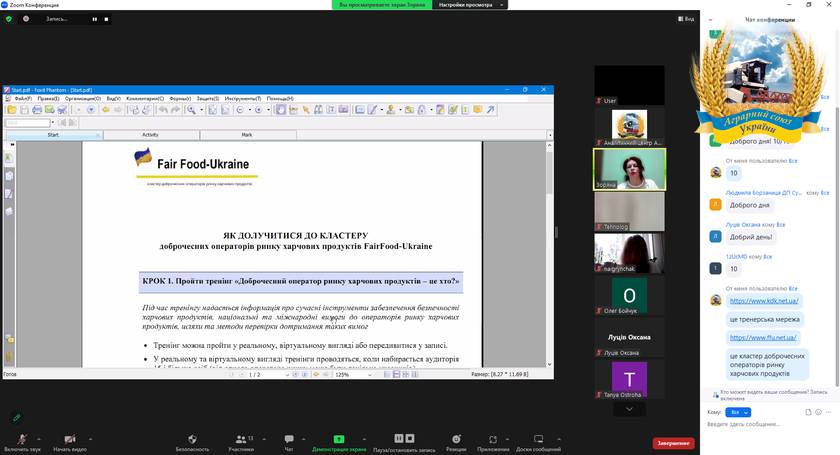
Task: Toggle the Чат panel from toolbar
Action: tap(289, 442)
